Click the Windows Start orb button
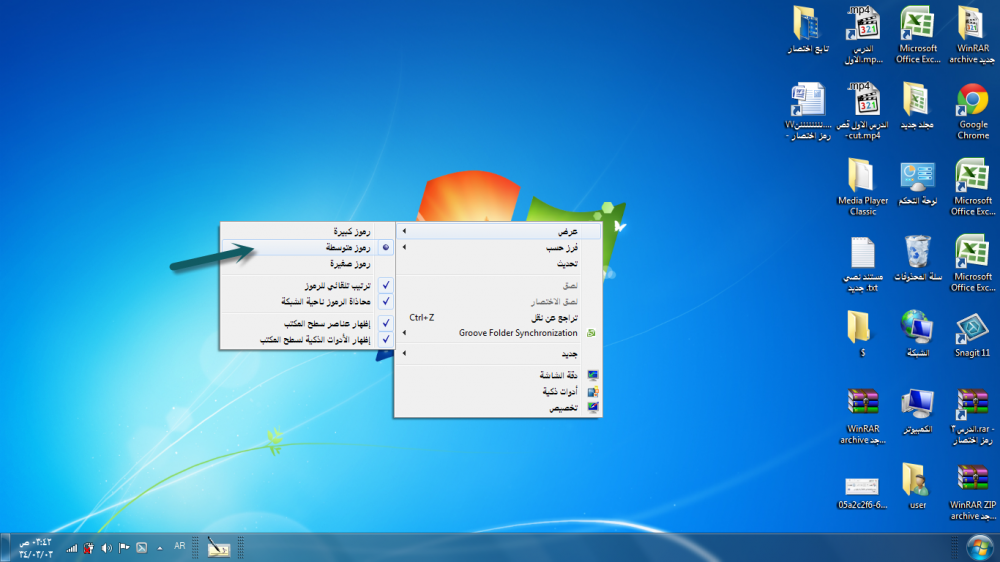The height and width of the screenshot is (562, 1000). (979, 547)
